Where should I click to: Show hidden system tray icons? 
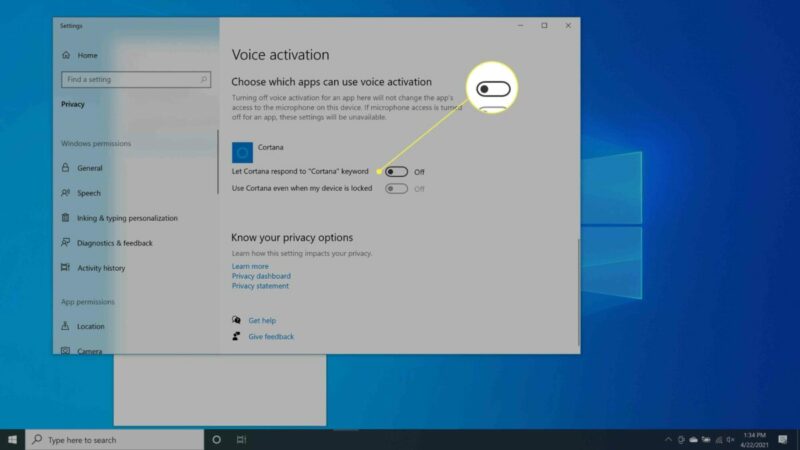668,439
